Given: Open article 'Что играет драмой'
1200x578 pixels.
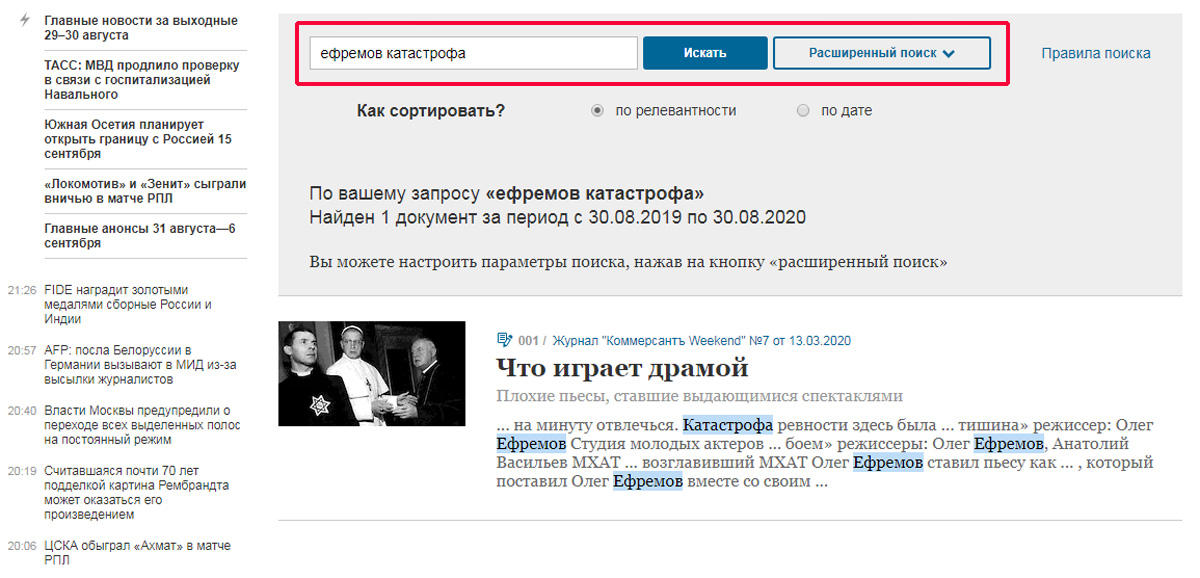Looking at the screenshot, I should 622,367.
